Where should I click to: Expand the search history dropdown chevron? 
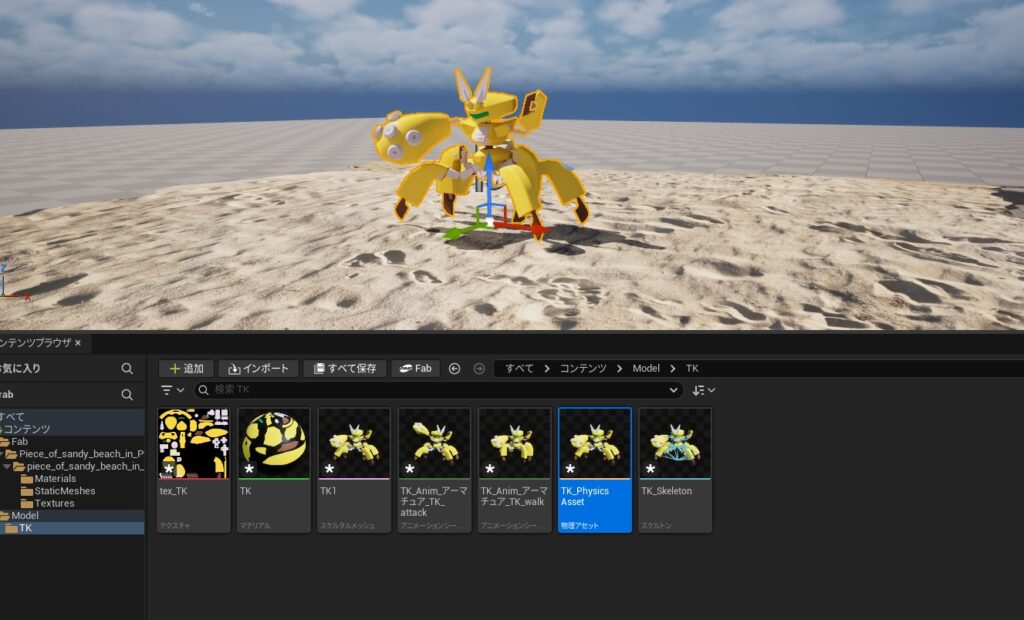674,390
